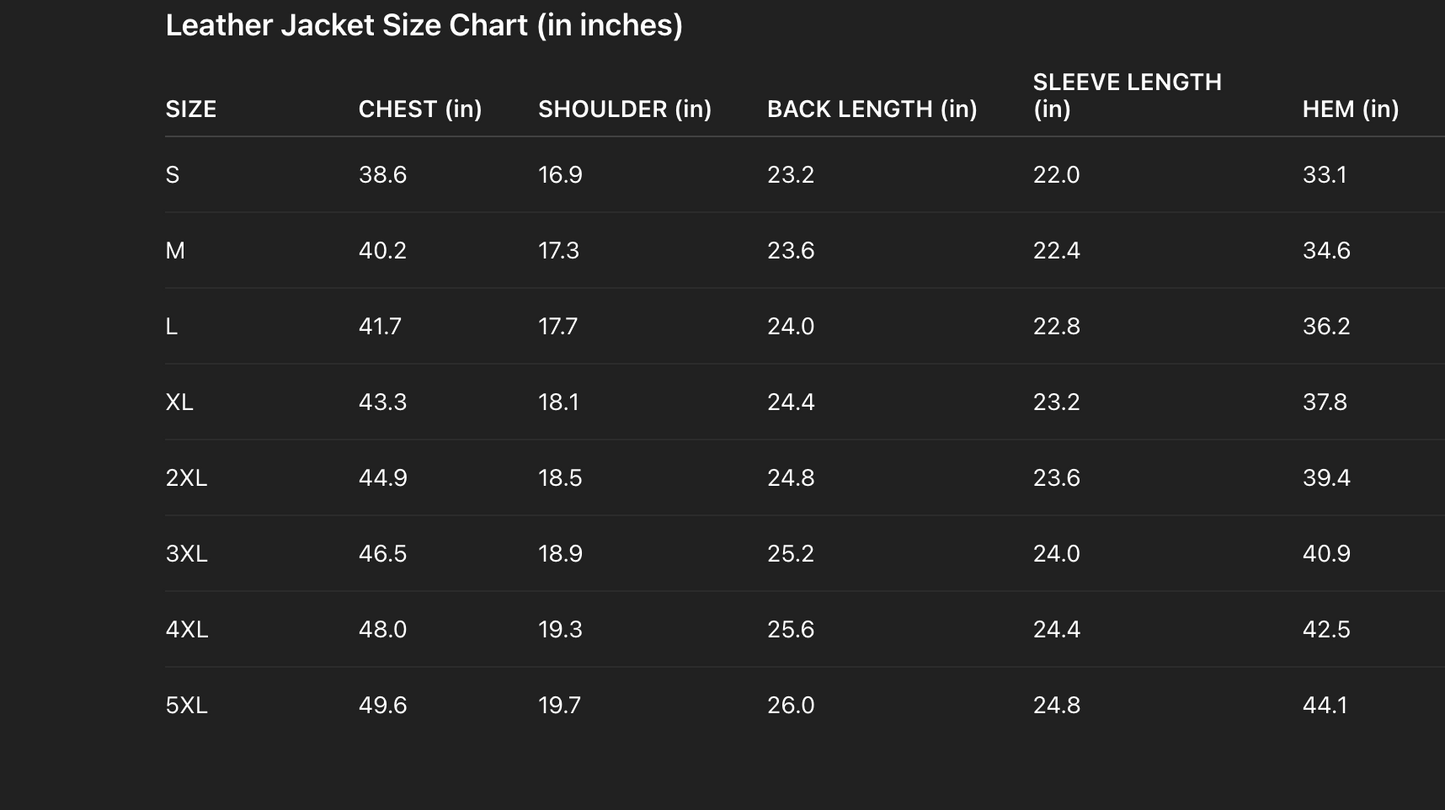Click the HEM (in) column header
This screenshot has height=810, width=1445.
[1350, 109]
